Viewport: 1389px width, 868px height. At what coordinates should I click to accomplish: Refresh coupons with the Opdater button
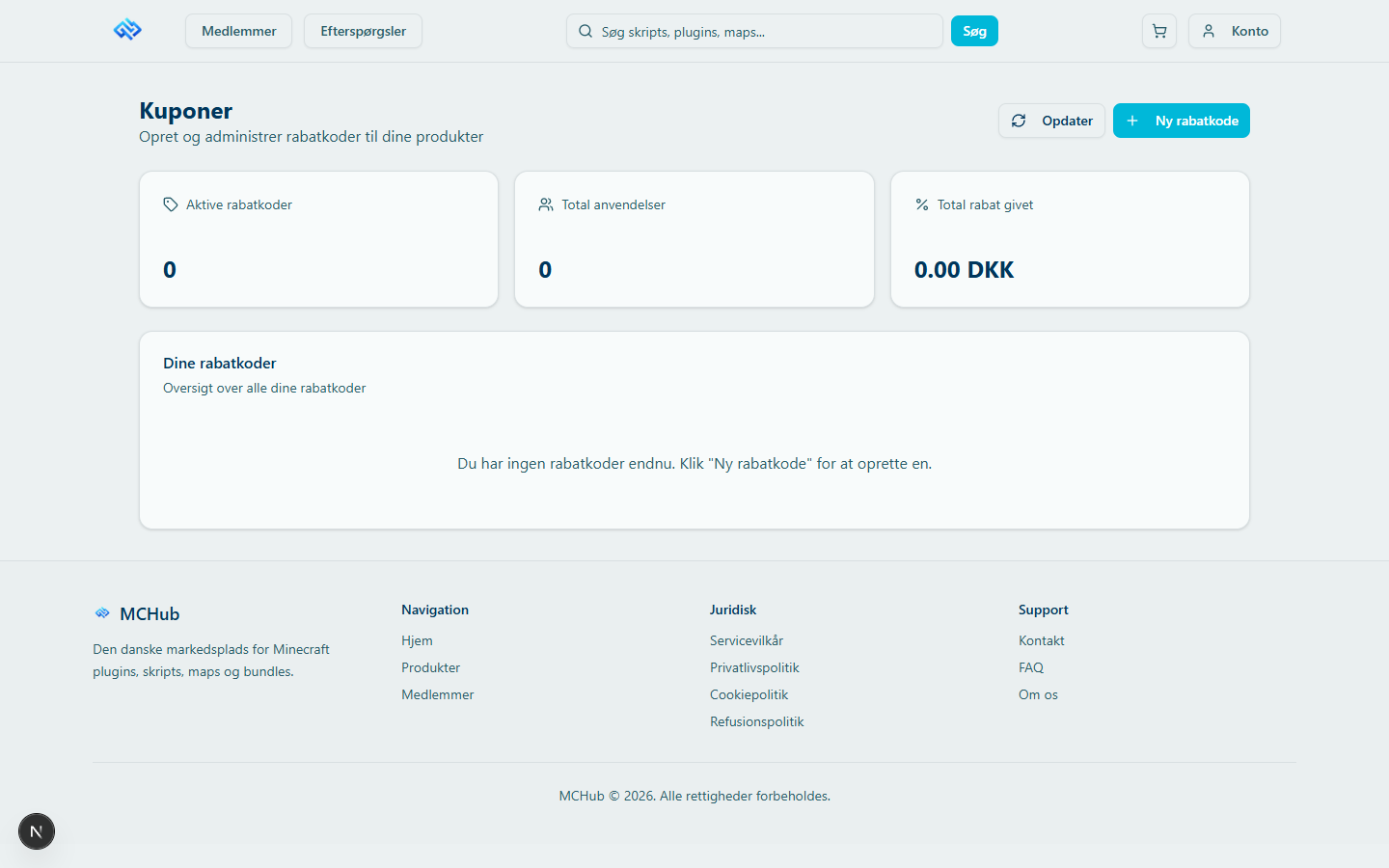(1051, 121)
